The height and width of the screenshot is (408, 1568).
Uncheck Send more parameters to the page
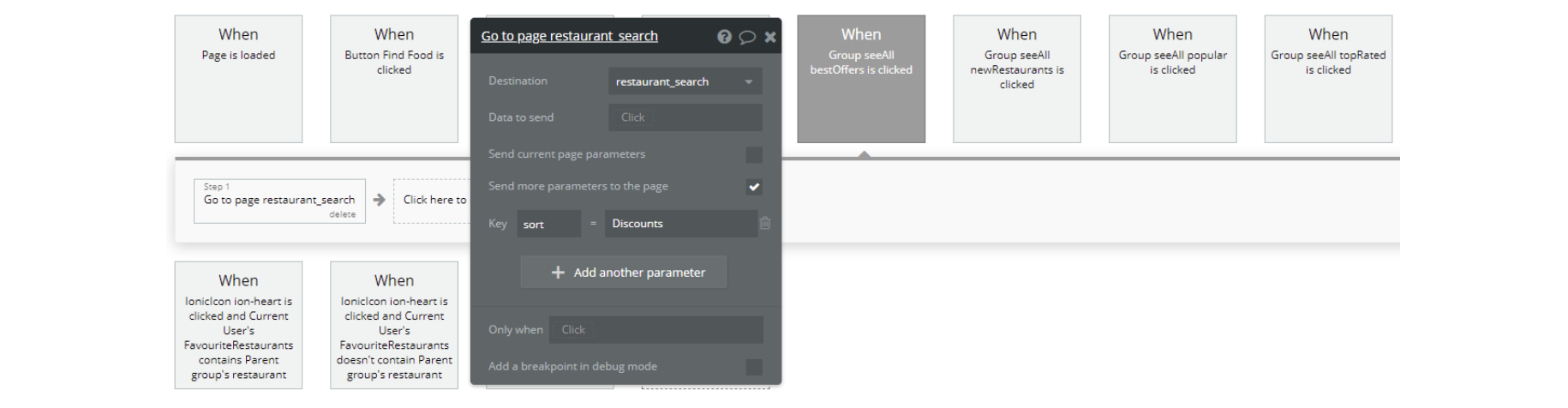754,187
